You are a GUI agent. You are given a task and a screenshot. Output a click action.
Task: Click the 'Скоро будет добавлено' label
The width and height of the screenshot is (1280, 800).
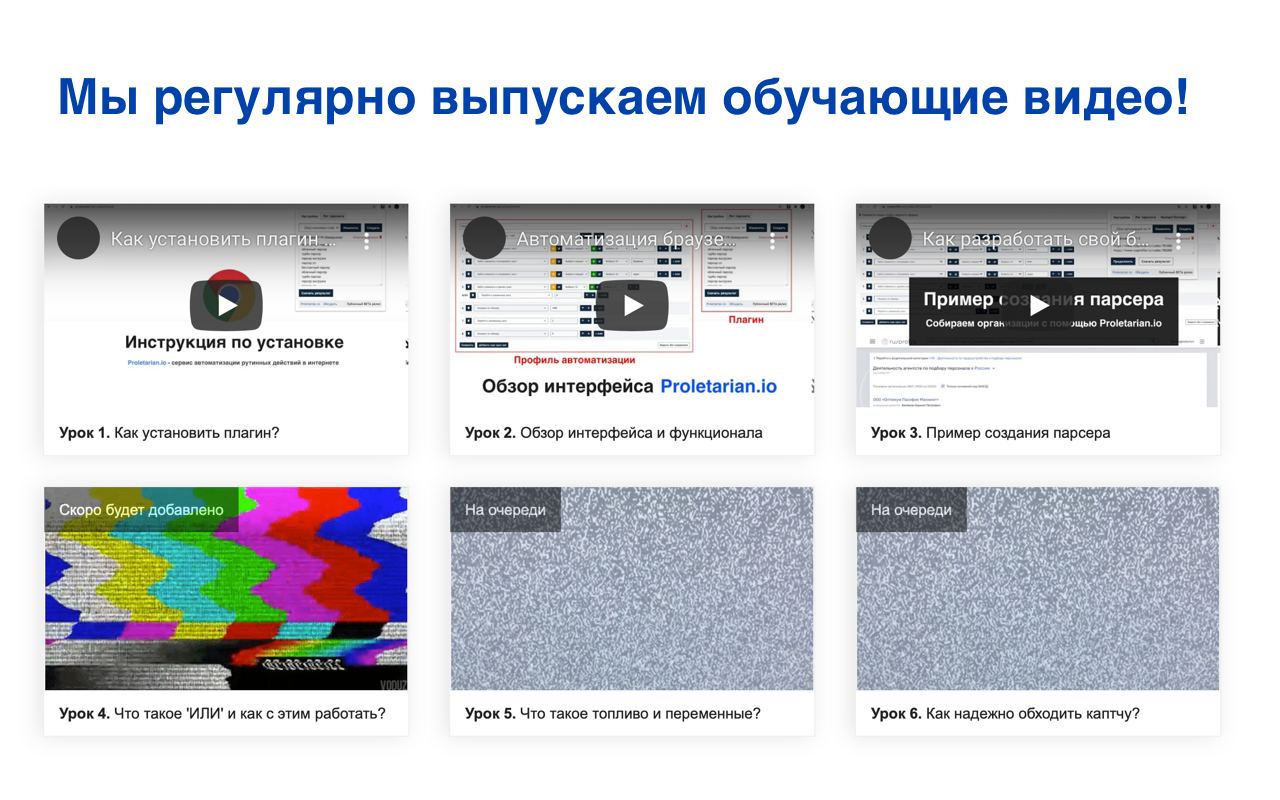point(141,510)
